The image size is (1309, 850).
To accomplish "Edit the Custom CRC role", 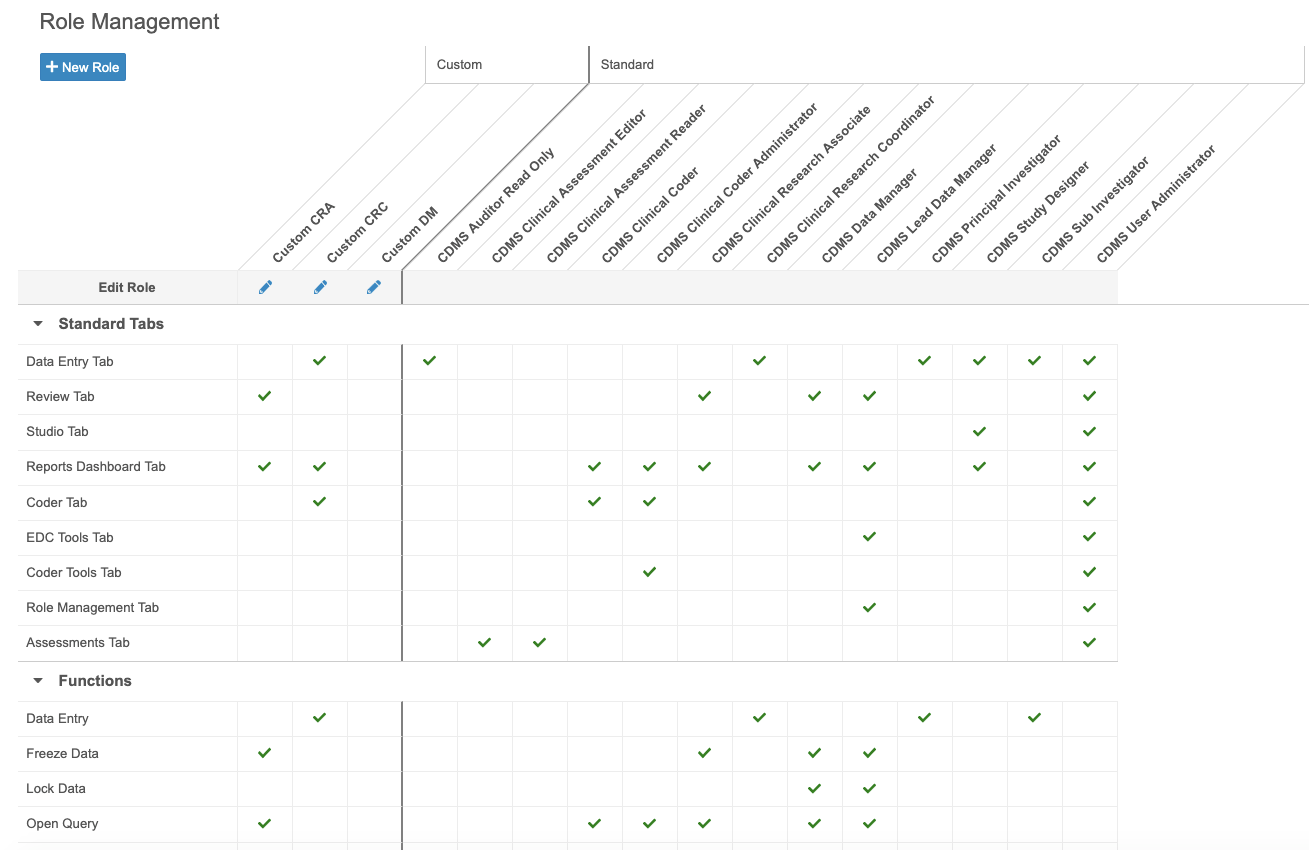I will pos(320,288).
